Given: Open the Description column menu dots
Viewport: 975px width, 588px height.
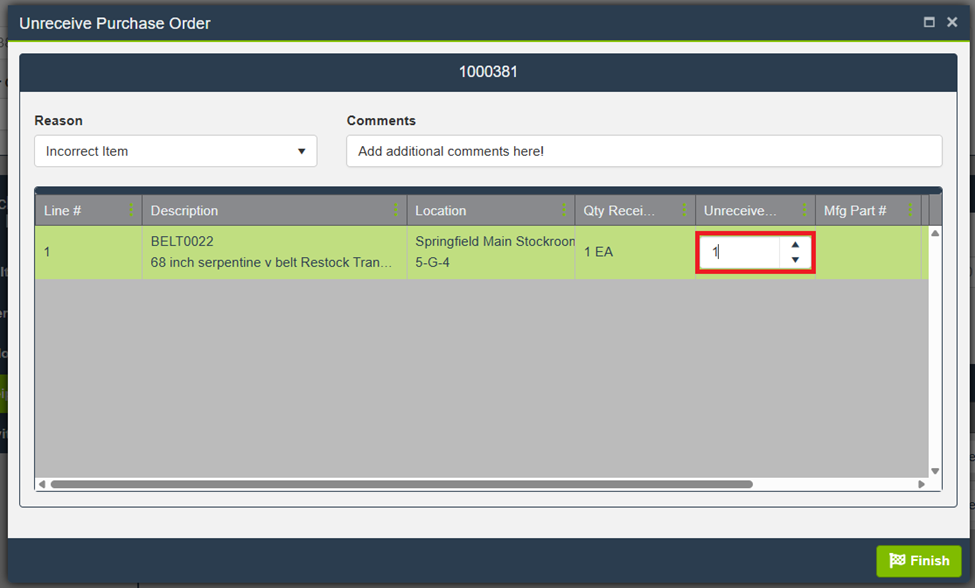Looking at the screenshot, I should click(x=396, y=210).
